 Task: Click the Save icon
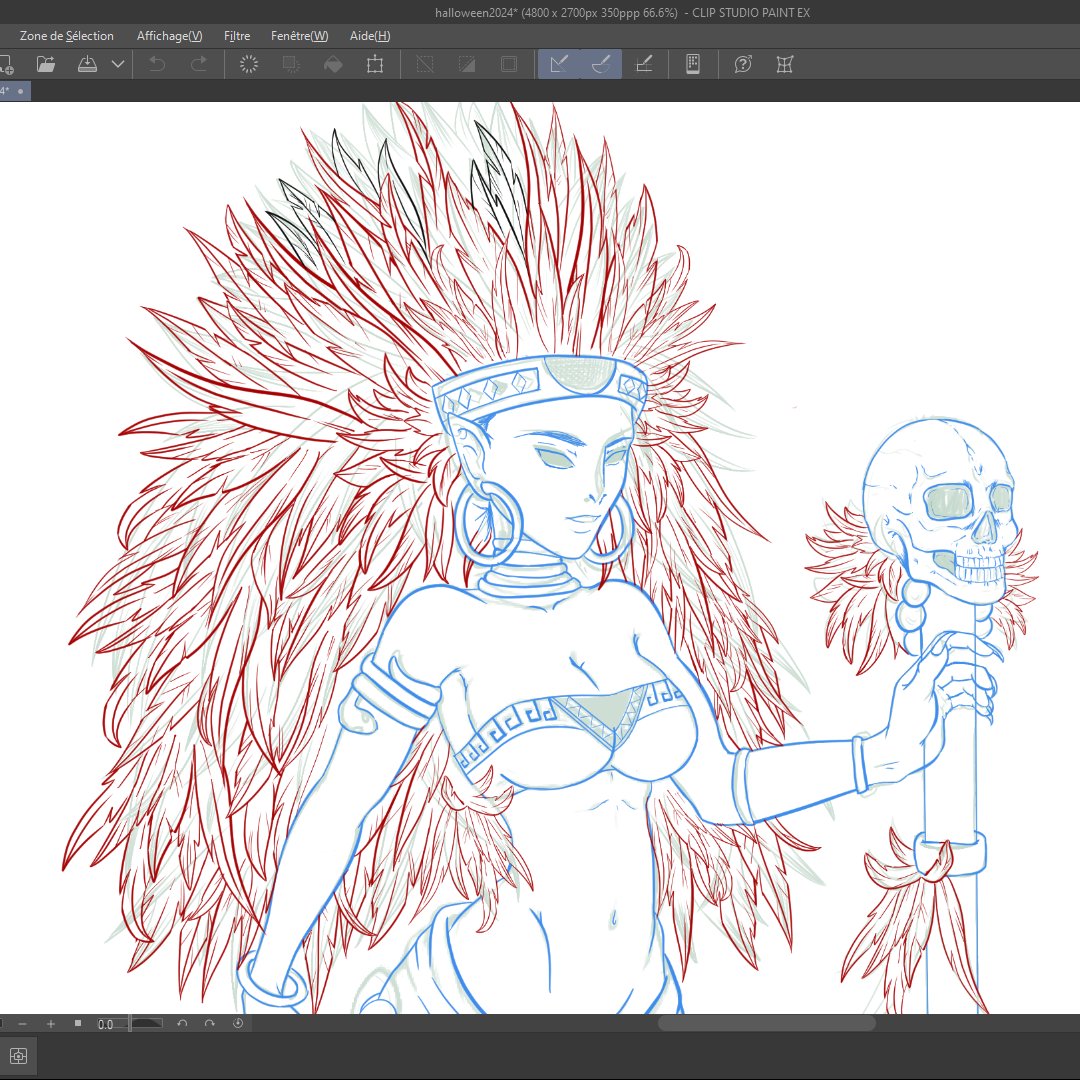click(x=87, y=64)
